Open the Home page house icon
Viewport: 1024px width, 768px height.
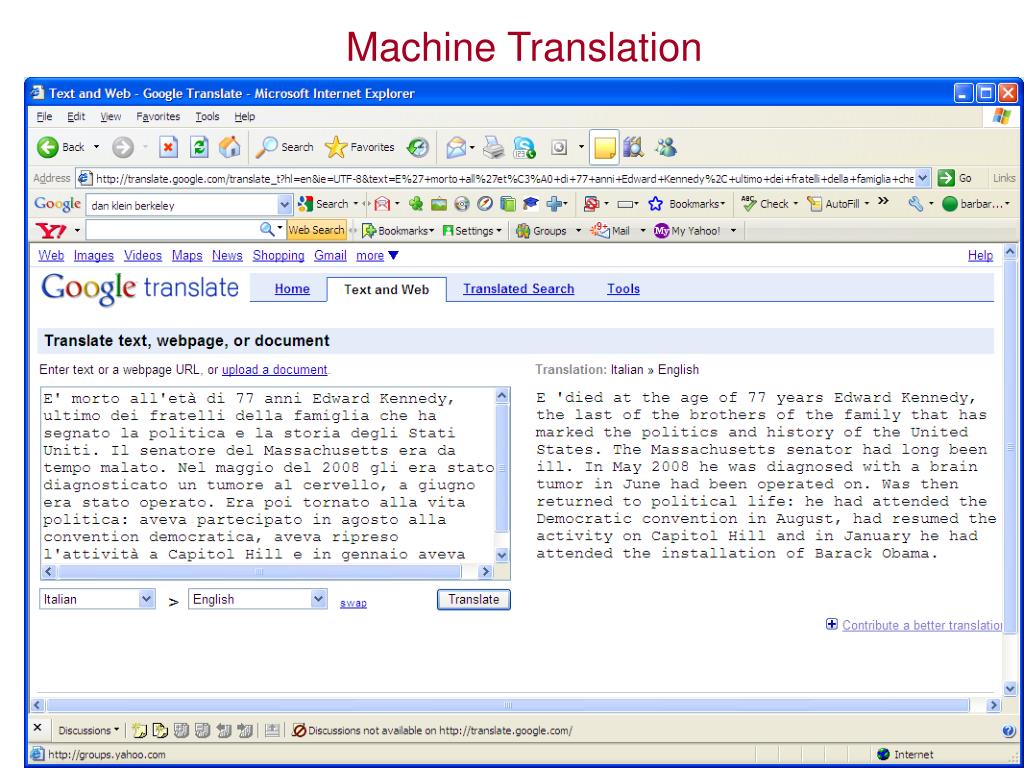click(x=229, y=148)
